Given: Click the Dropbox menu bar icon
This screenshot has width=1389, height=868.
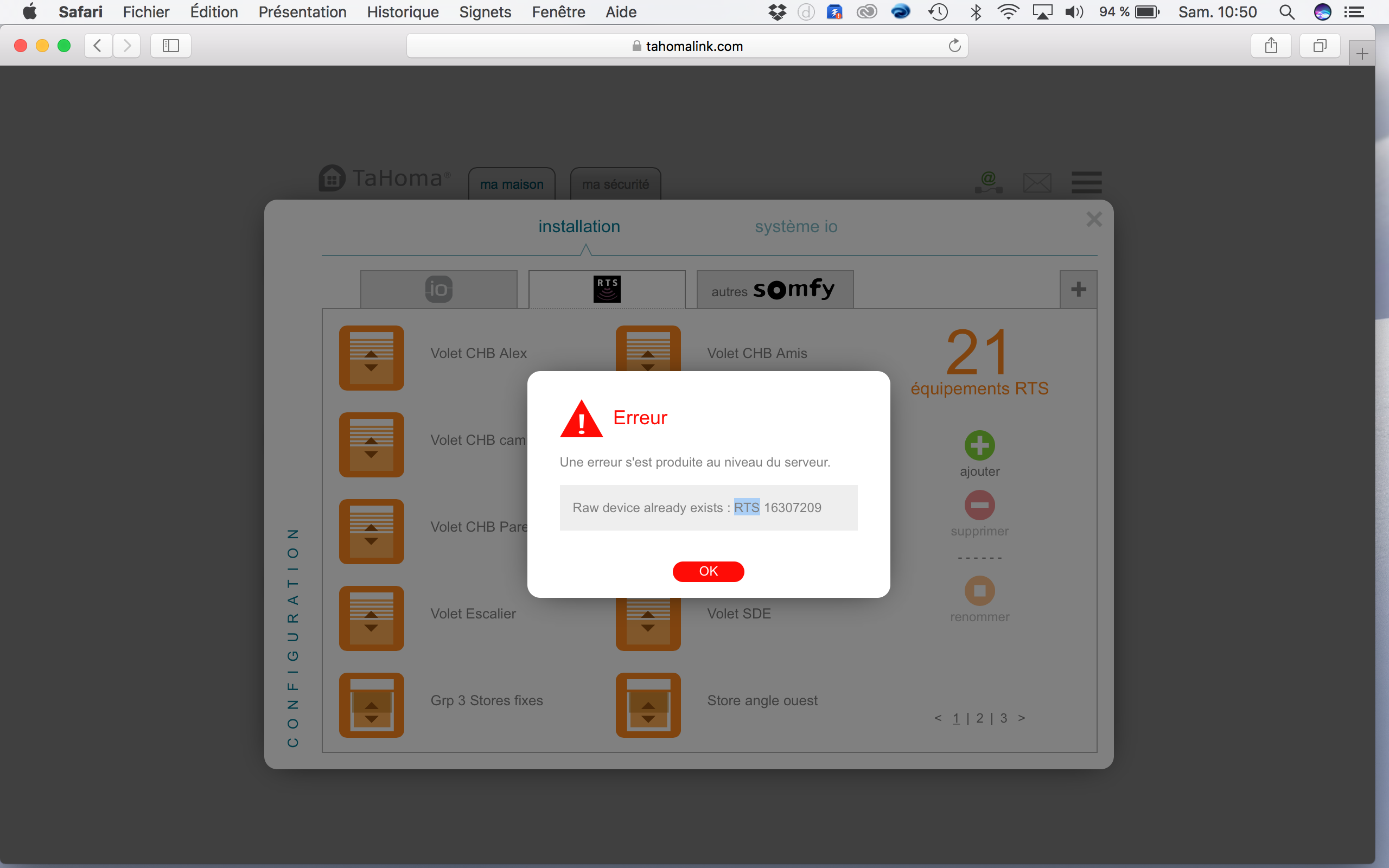Looking at the screenshot, I should coord(777,12).
